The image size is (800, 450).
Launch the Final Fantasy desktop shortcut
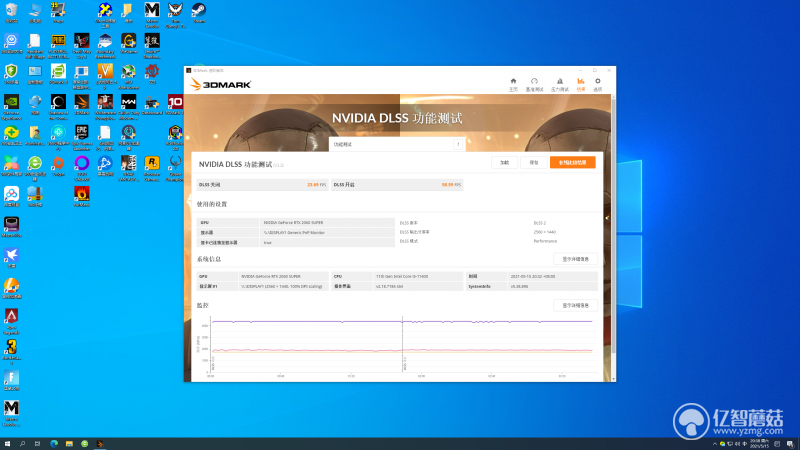pyautogui.click(x=129, y=167)
